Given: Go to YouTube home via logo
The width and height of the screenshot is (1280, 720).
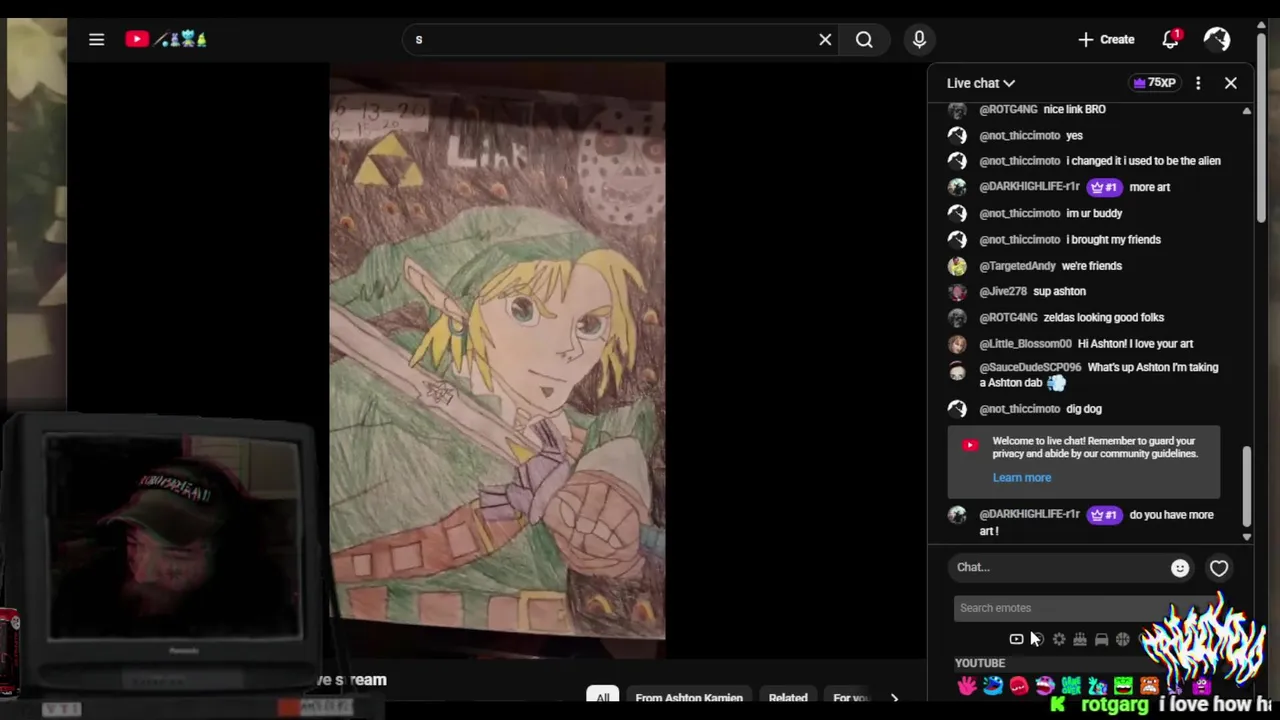Looking at the screenshot, I should click(166, 40).
